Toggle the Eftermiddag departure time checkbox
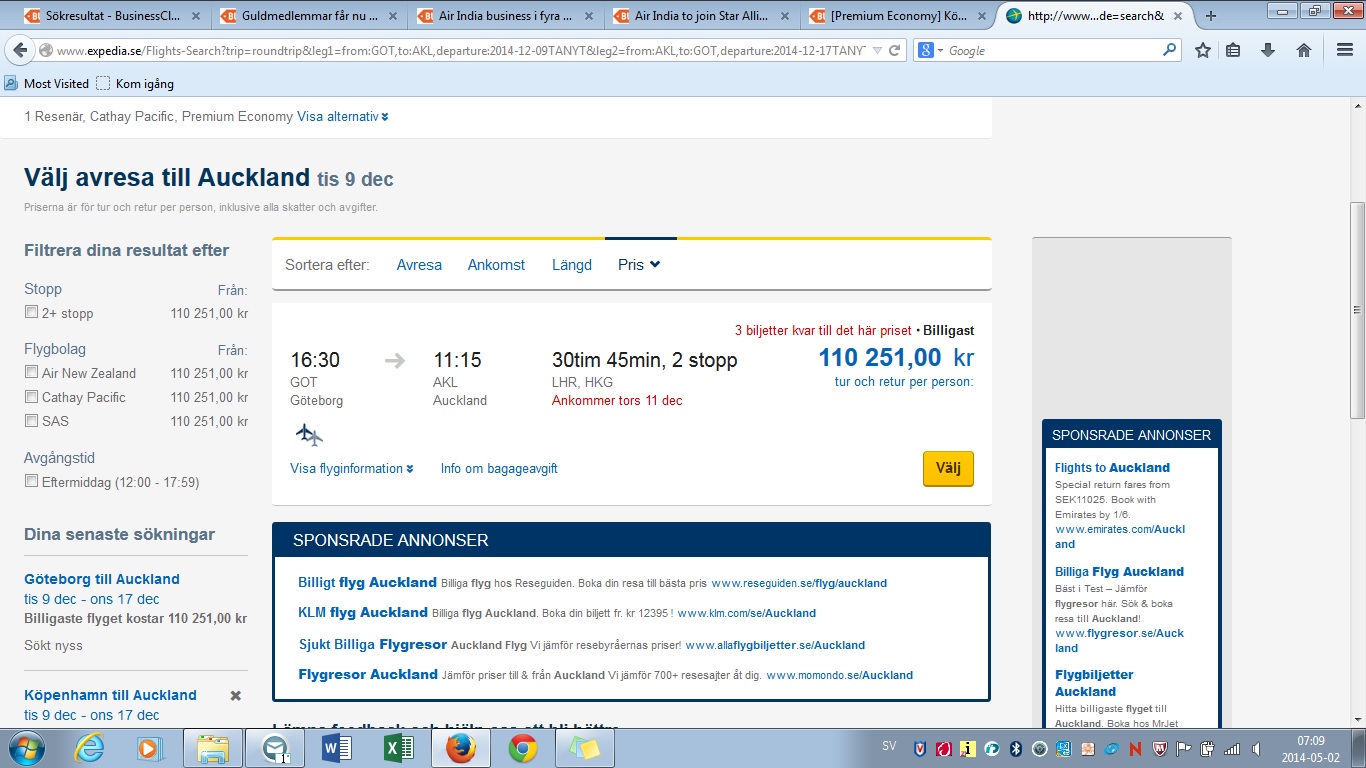 tap(31, 482)
